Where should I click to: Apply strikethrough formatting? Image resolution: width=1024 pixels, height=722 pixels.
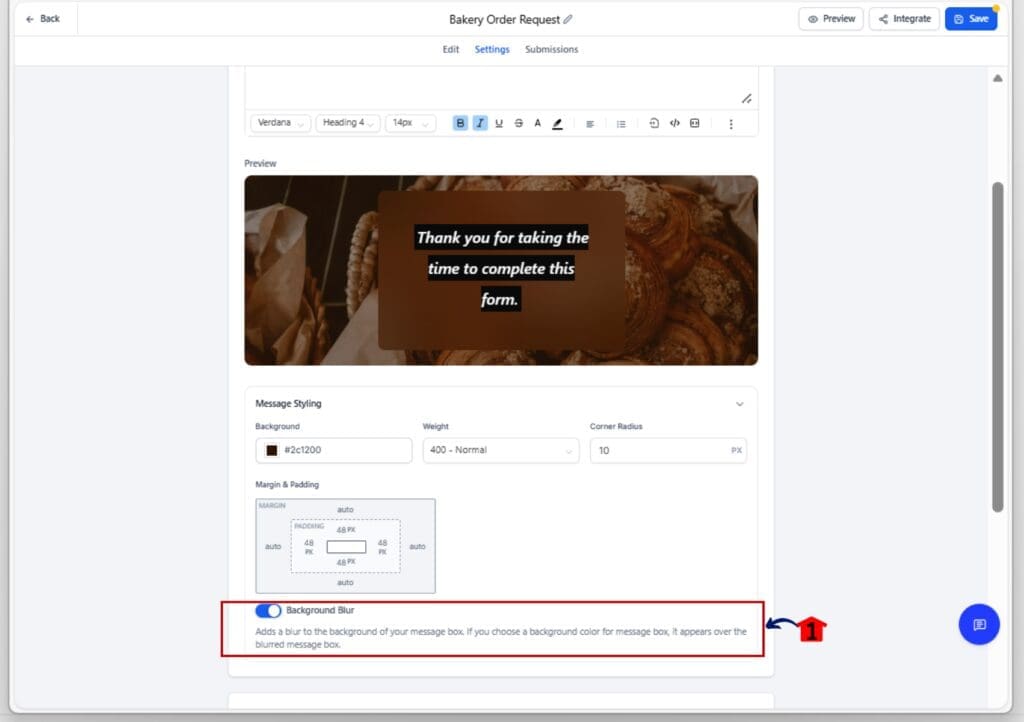518,123
